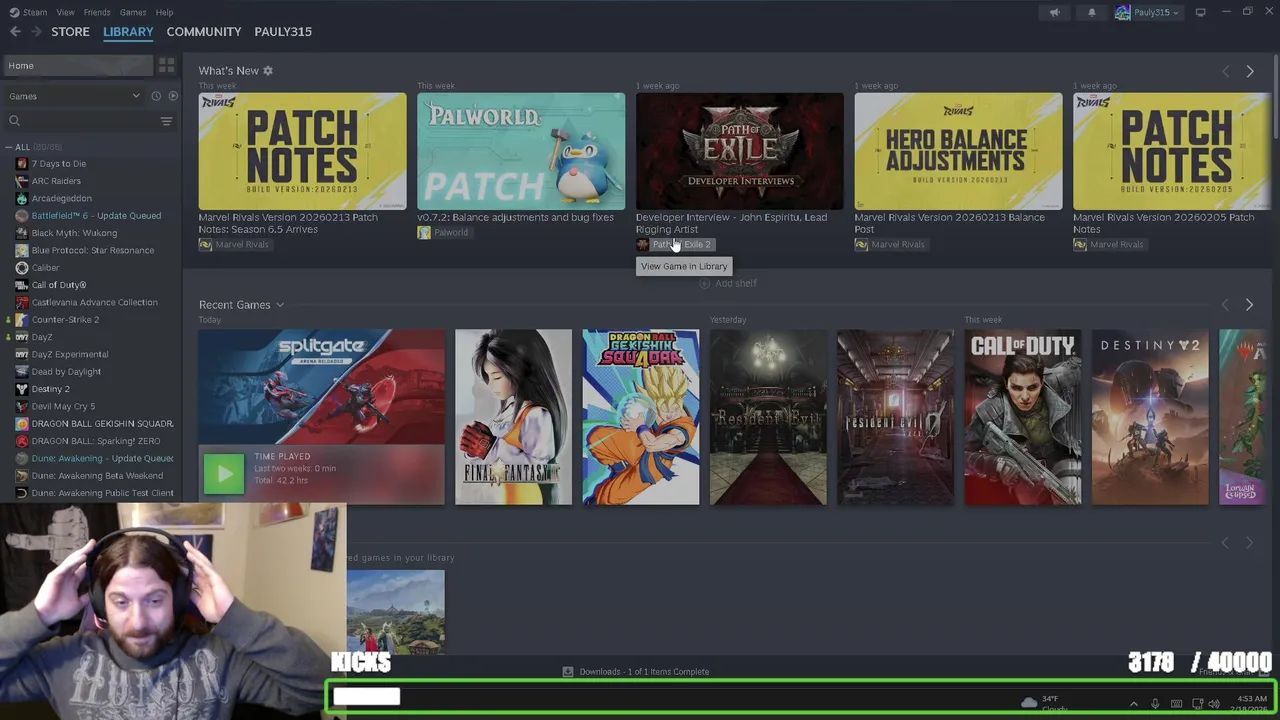The height and width of the screenshot is (720, 1280).
Task: Select DRAGON BALL: Sparking! ZERO in the list
Action: point(95,441)
